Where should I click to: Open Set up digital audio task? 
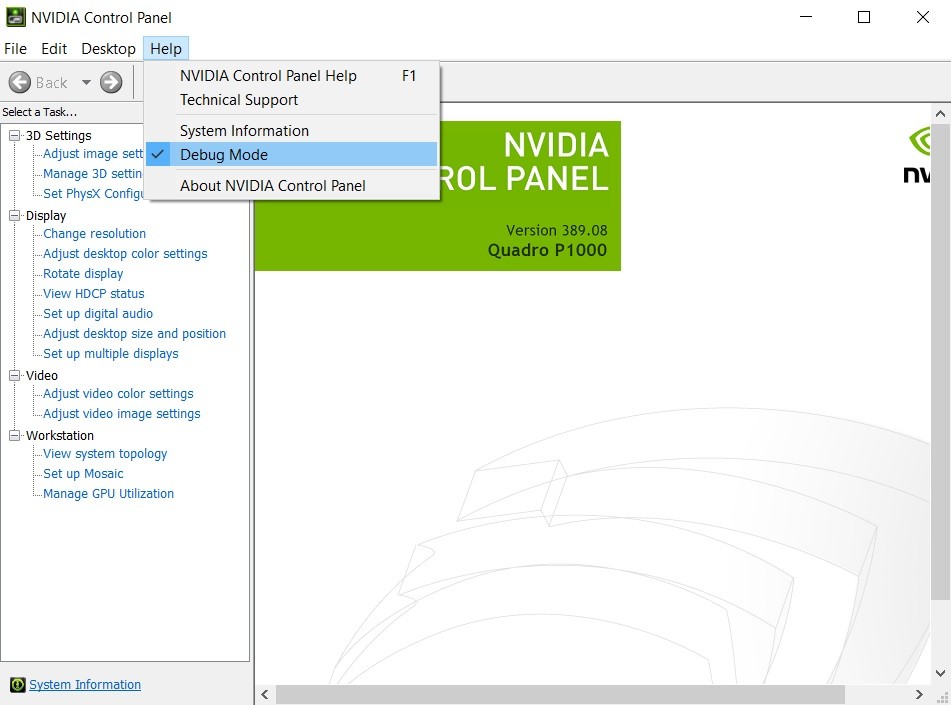pos(98,314)
